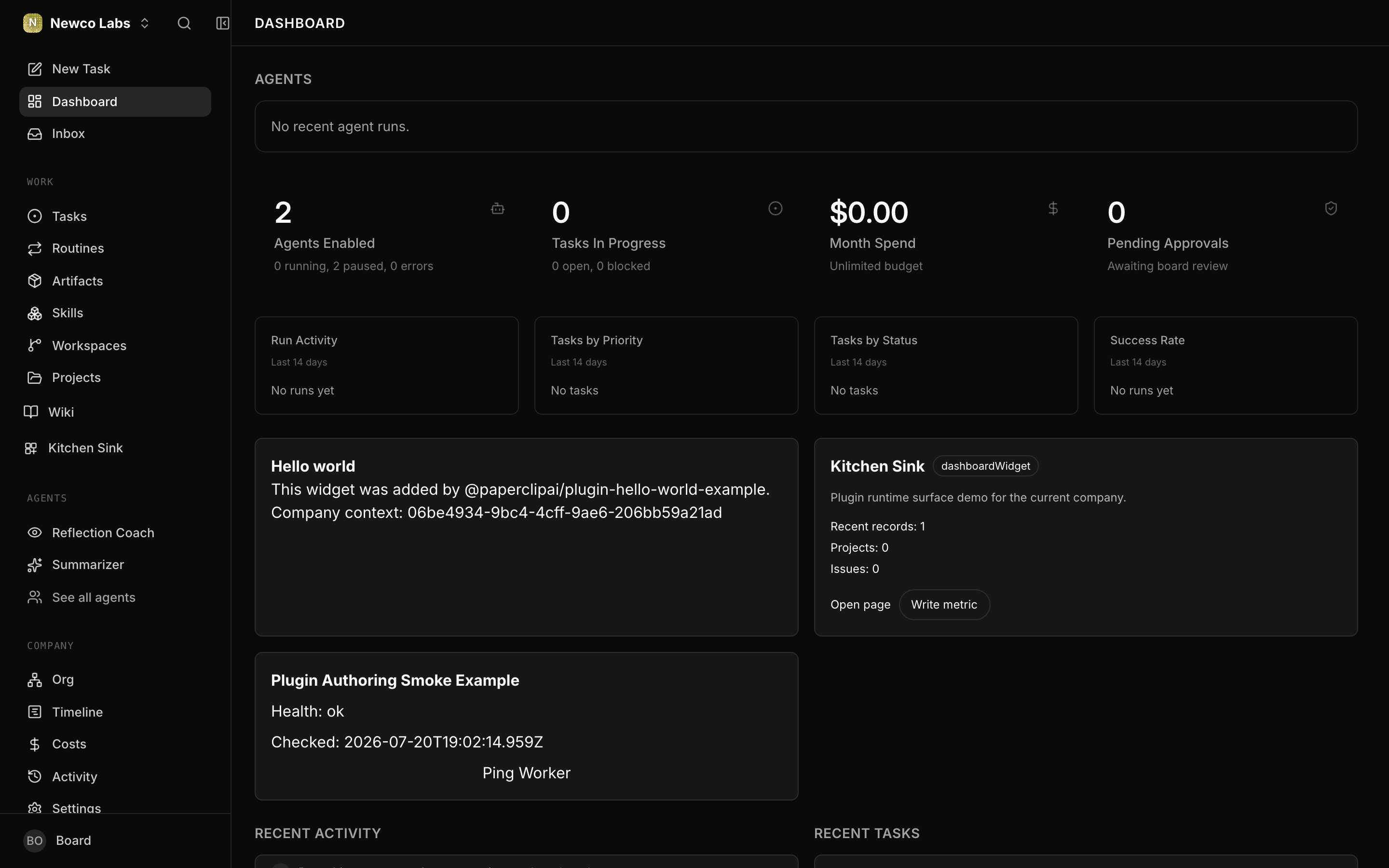Screen dimensions: 1389x868
Task: Open the Wiki page
Action: point(115,412)
